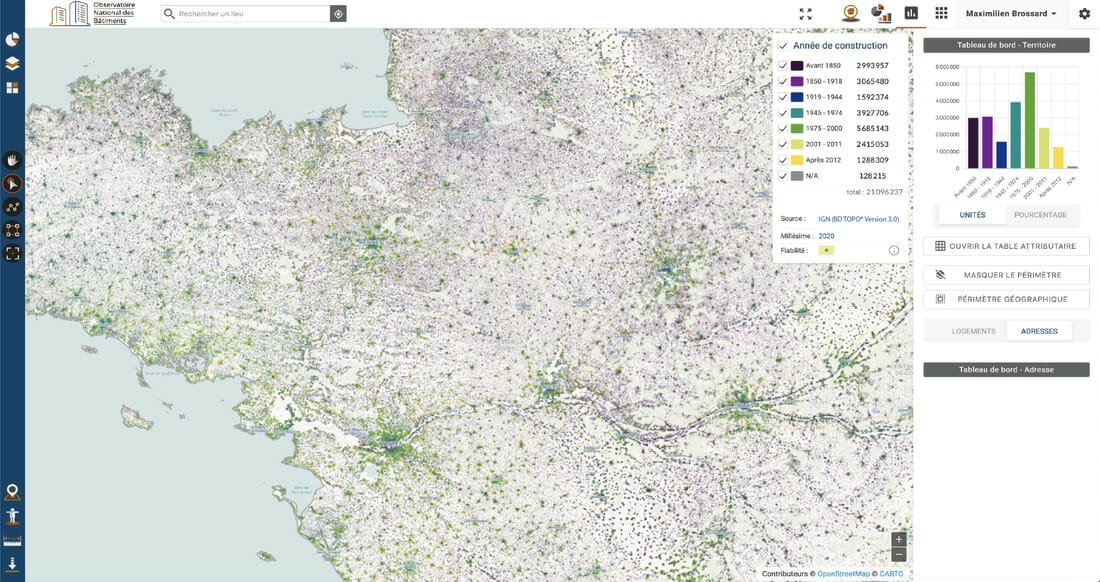Open the settings gear

tap(1084, 14)
